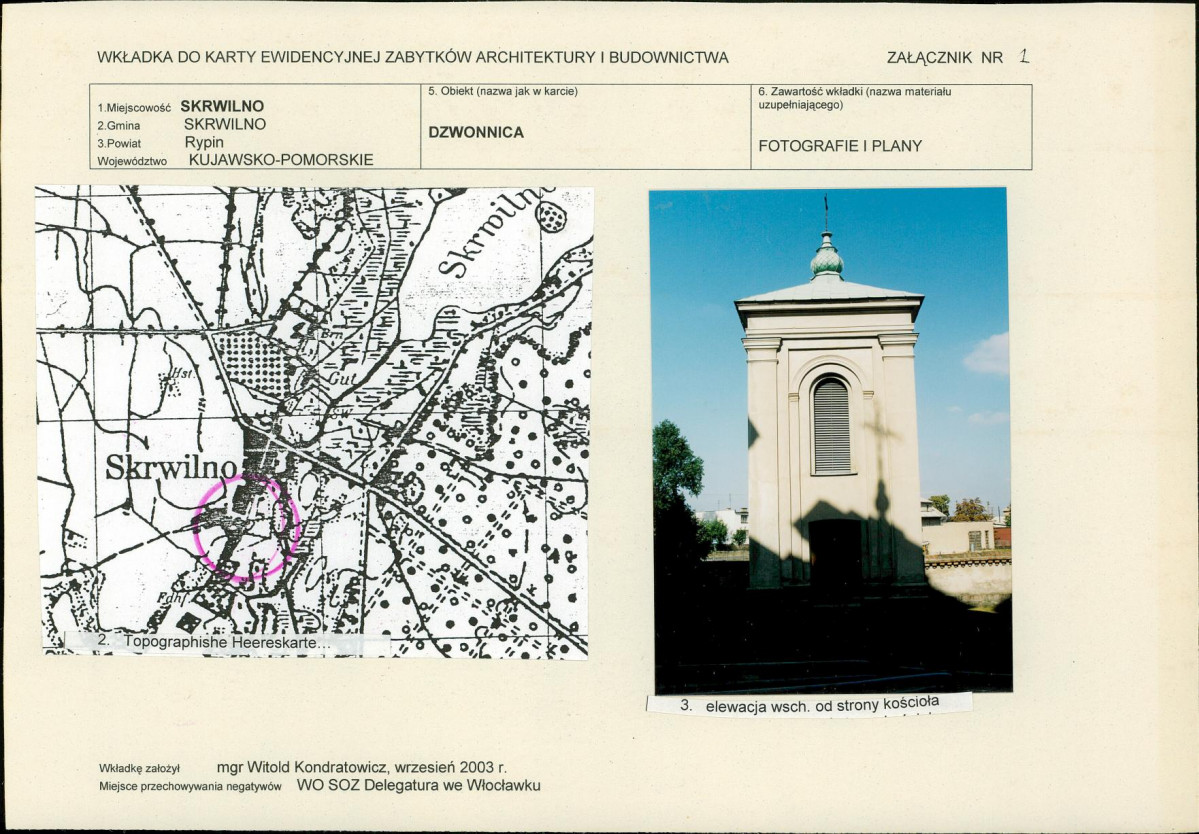Screen dimensions: 1199x834
Task: Click the 'Gut' label on the map
Action: 343,379
